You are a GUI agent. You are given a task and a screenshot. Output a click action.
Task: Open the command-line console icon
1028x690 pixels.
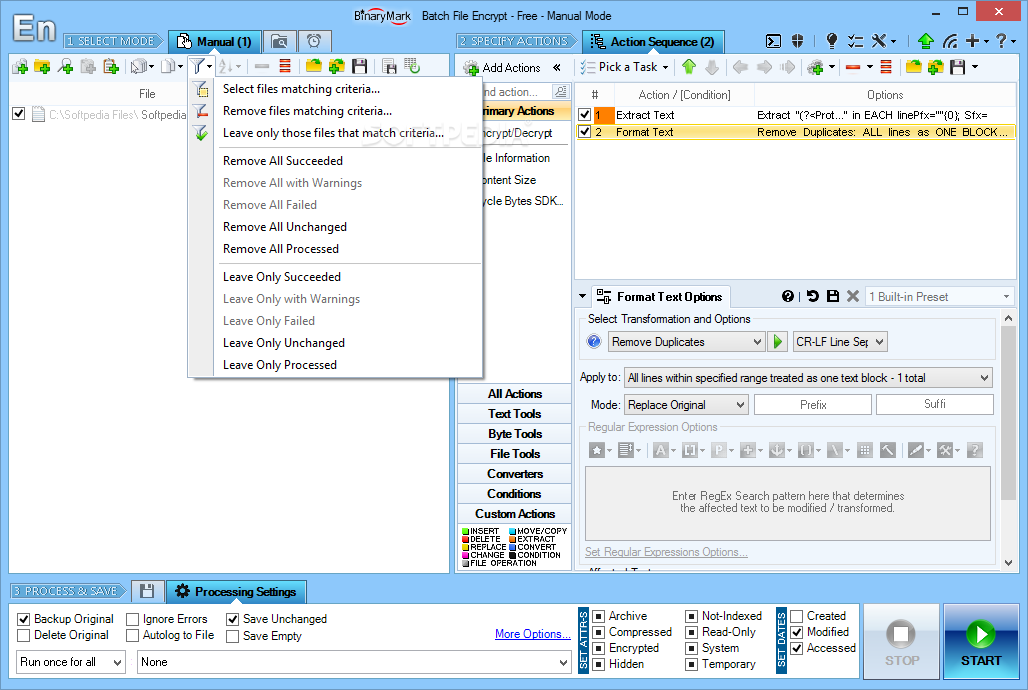[x=774, y=41]
